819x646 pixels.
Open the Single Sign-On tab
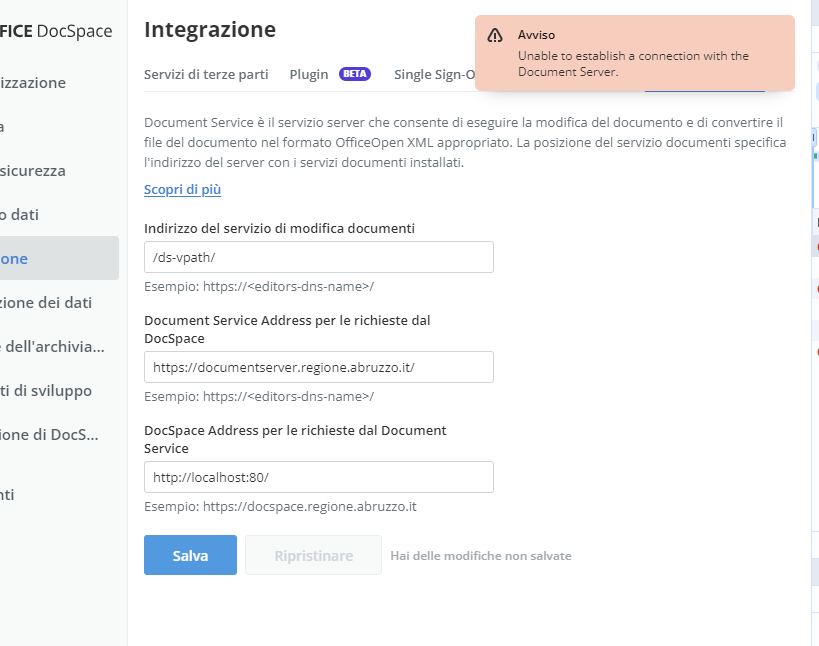click(x=435, y=74)
